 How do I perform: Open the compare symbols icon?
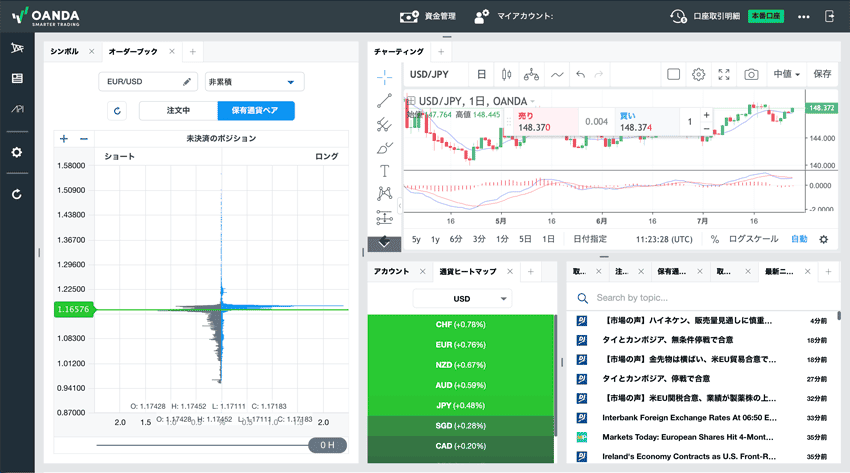pos(531,75)
